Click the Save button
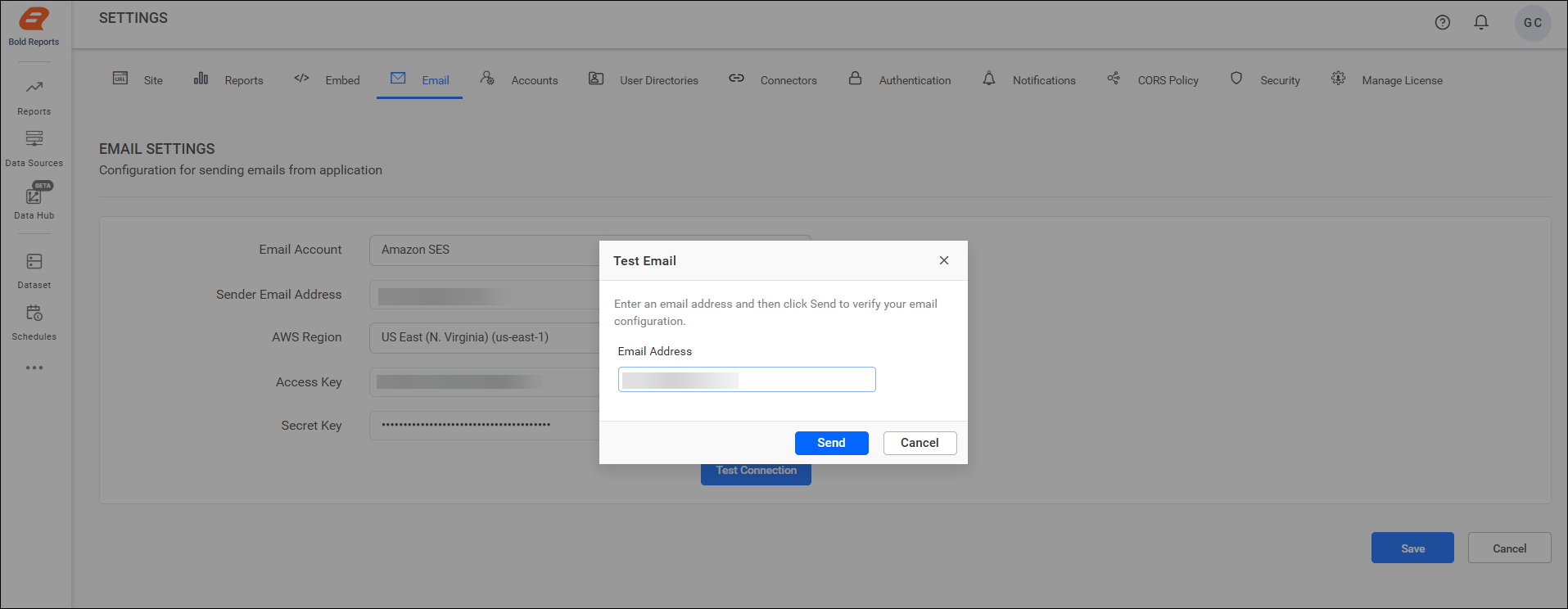The image size is (1568, 609). 1412,548
